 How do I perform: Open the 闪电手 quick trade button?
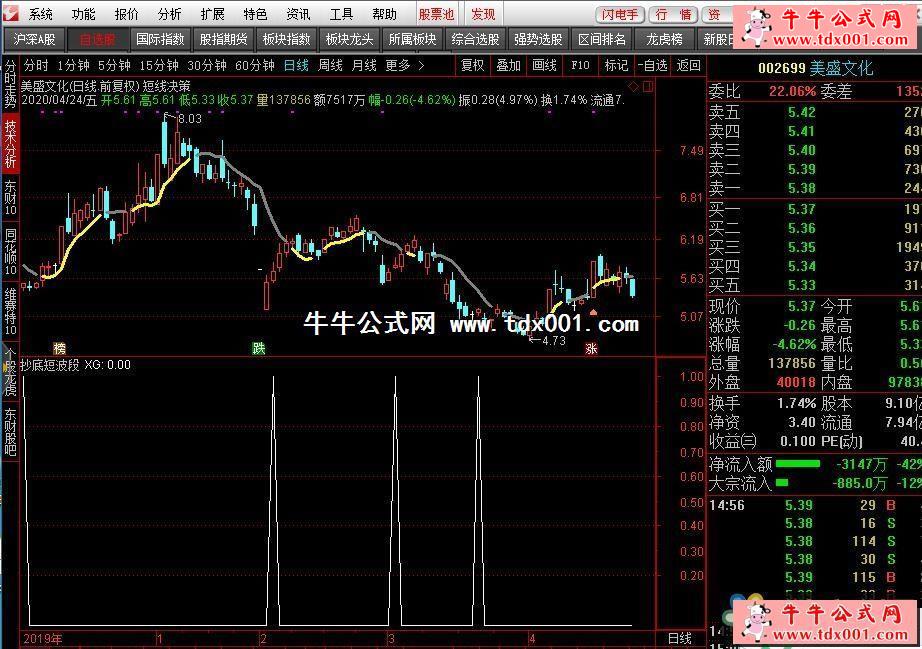(x=620, y=14)
